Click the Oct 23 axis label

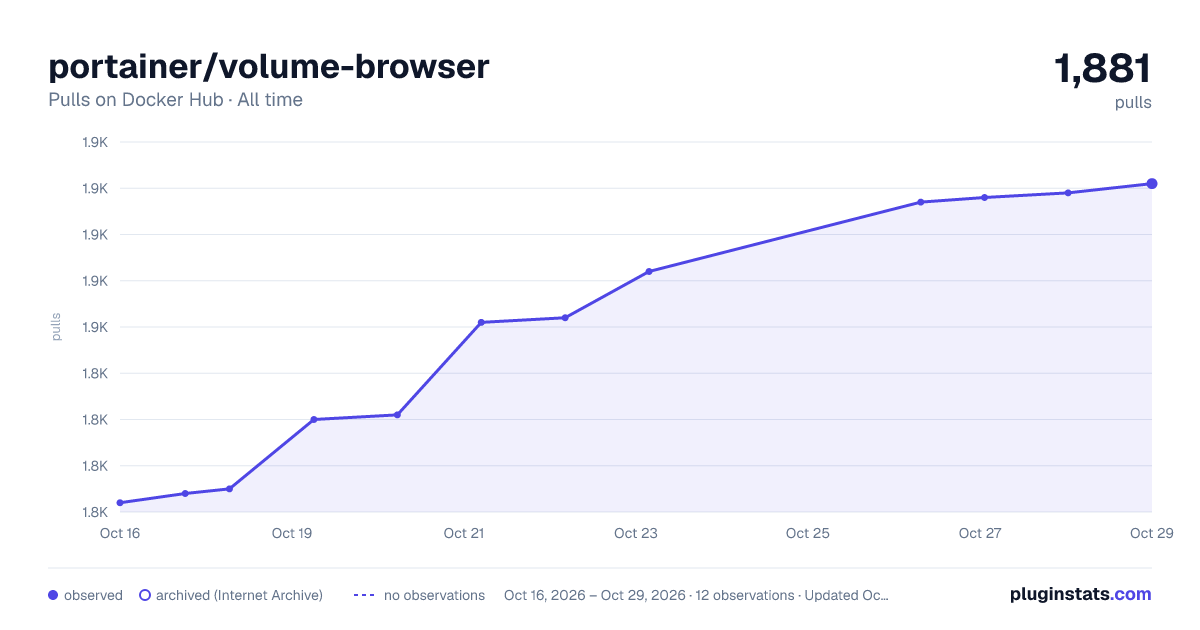pyautogui.click(x=636, y=533)
